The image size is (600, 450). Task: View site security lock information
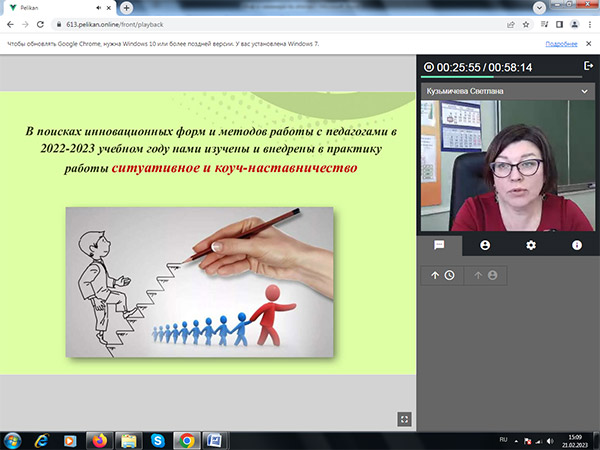(x=59, y=24)
